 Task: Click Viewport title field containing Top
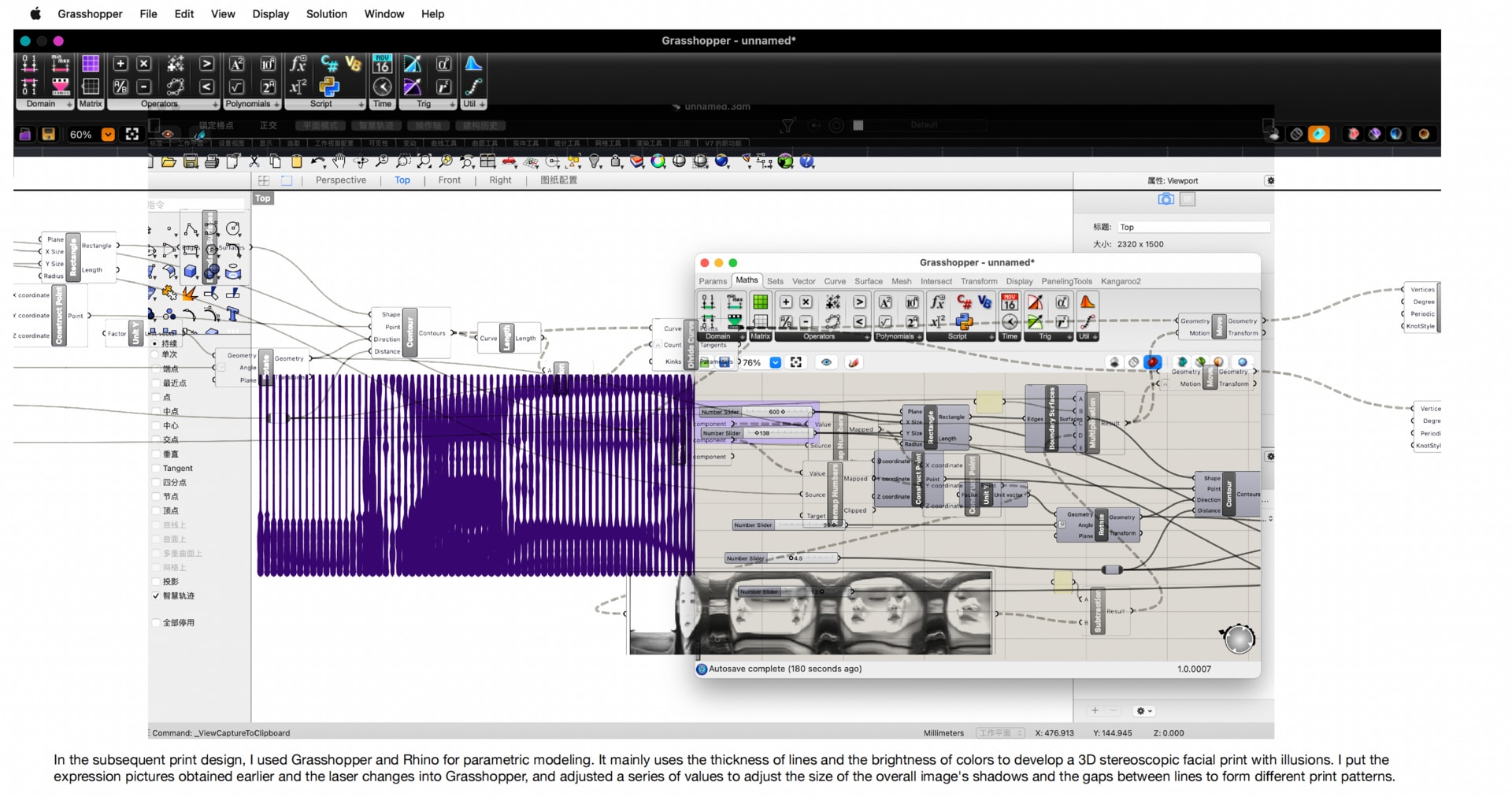coord(1193,227)
